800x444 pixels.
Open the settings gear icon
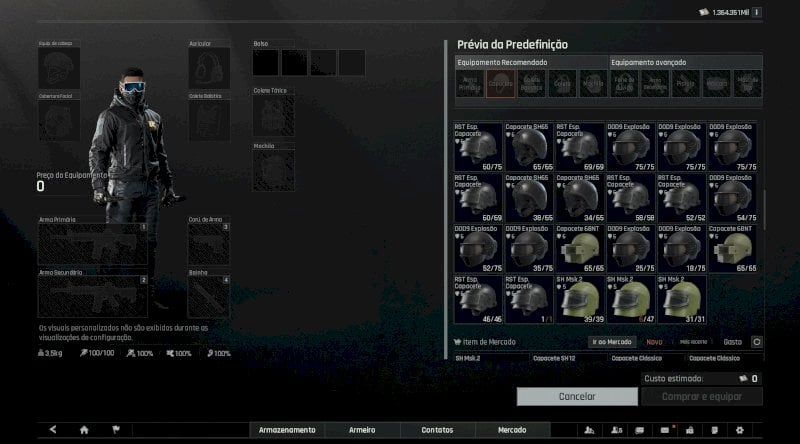pyautogui.click(x=739, y=430)
